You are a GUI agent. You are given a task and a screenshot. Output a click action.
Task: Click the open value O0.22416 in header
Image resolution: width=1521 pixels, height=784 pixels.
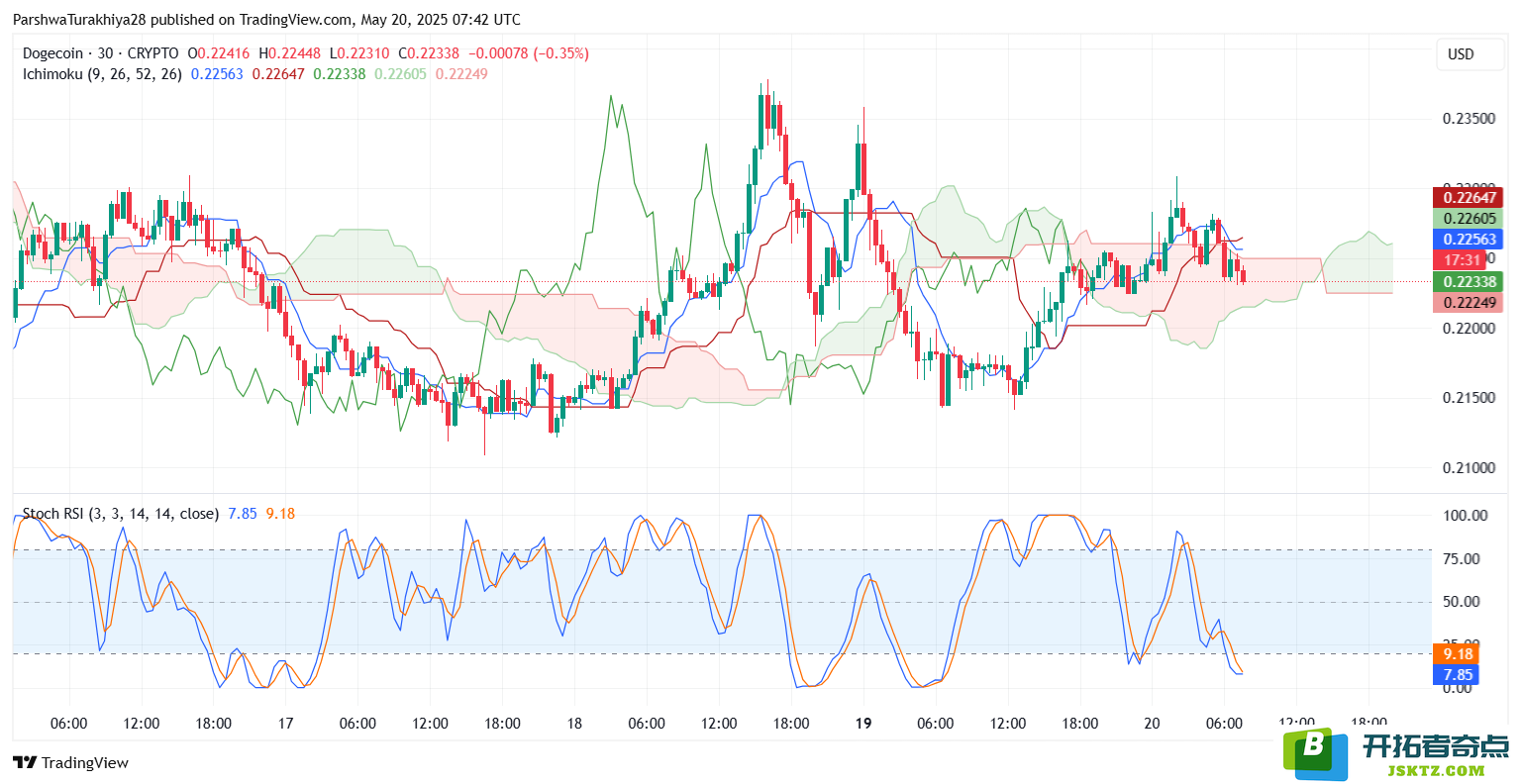click(220, 53)
